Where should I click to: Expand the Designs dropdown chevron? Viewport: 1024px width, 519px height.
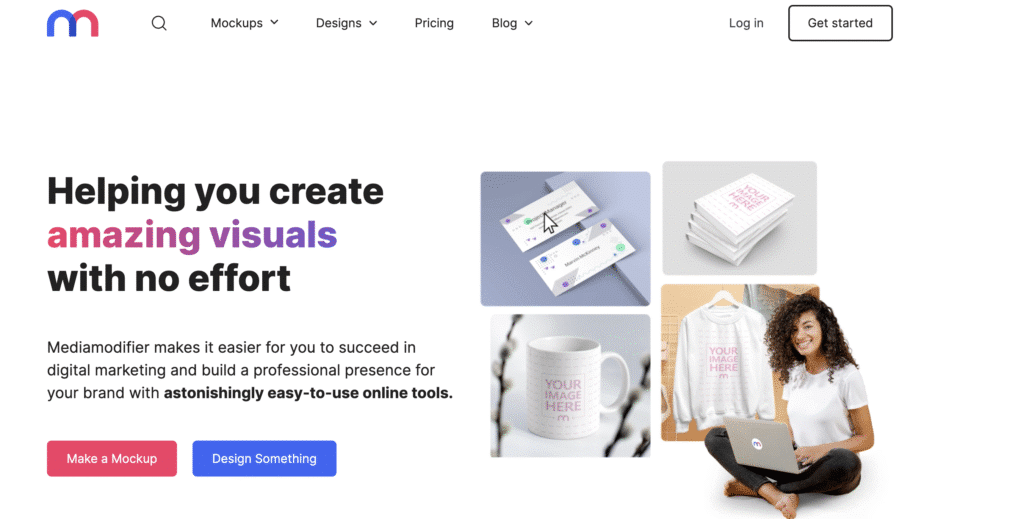coord(373,23)
